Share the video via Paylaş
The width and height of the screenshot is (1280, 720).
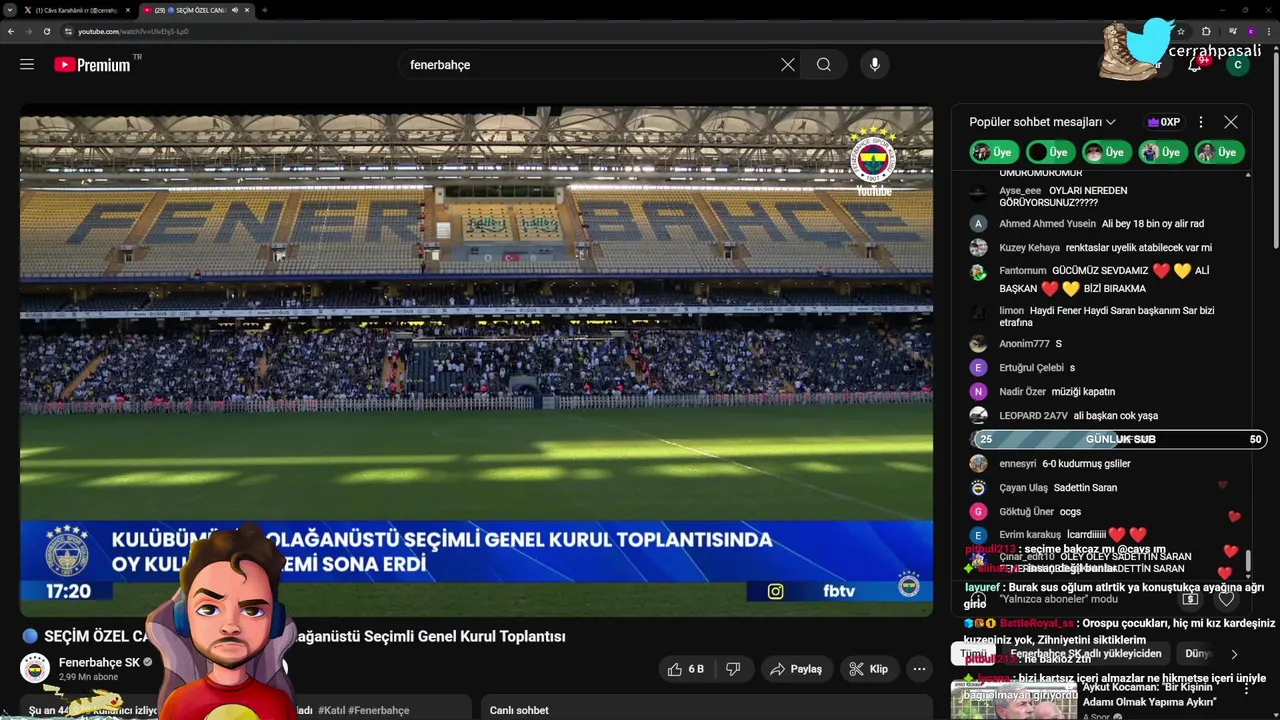795,669
